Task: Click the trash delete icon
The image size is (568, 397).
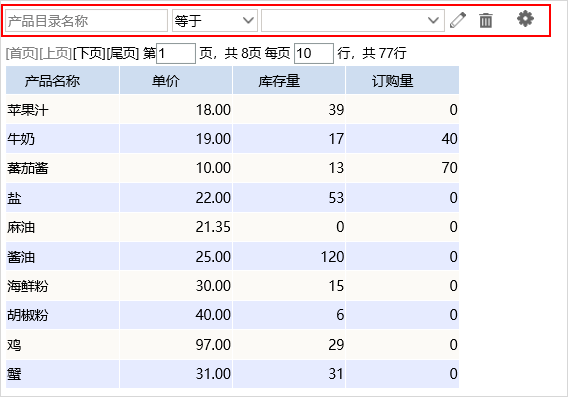Action: (486, 20)
